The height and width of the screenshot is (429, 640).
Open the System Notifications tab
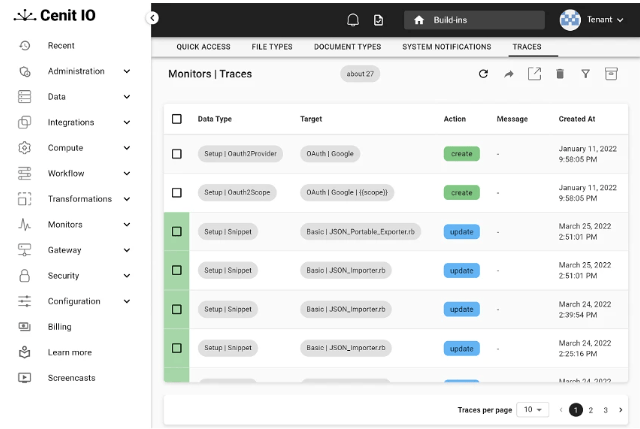446,47
